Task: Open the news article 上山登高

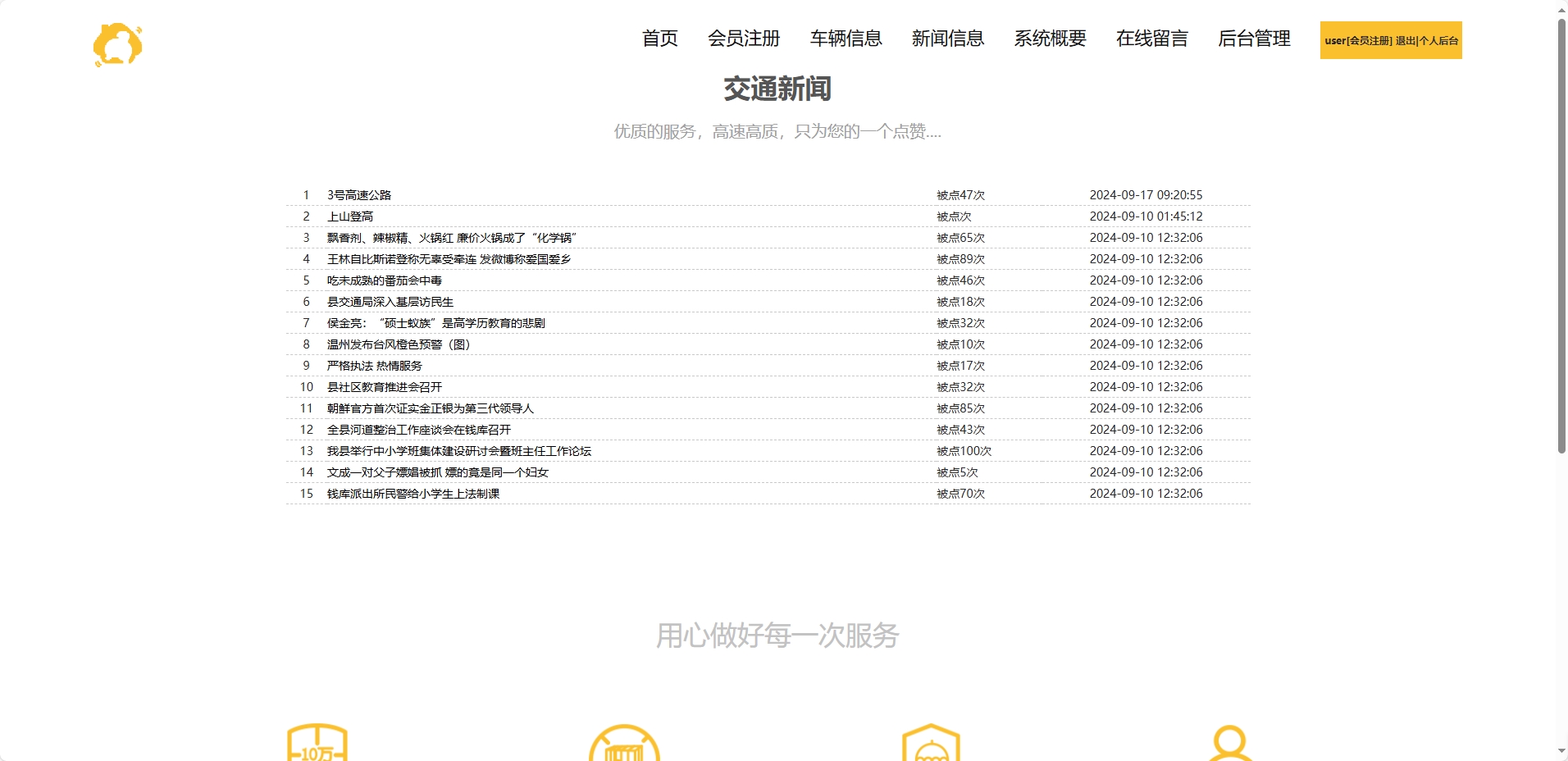Action: 349,216
